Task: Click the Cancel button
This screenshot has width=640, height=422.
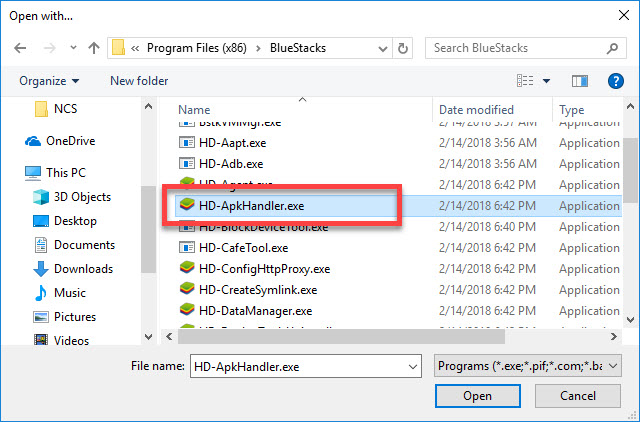Action: tap(578, 396)
